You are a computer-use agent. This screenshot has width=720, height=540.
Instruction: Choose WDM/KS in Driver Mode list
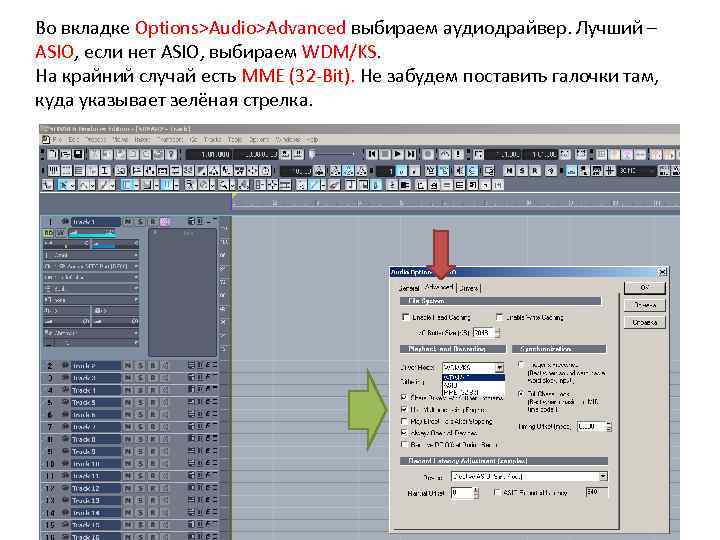coord(473,377)
